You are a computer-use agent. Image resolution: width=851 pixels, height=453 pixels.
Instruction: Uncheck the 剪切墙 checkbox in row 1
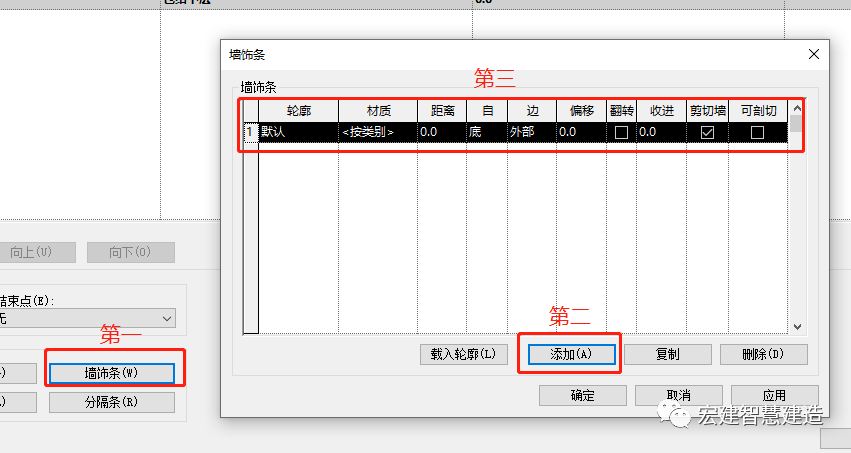[x=707, y=132]
